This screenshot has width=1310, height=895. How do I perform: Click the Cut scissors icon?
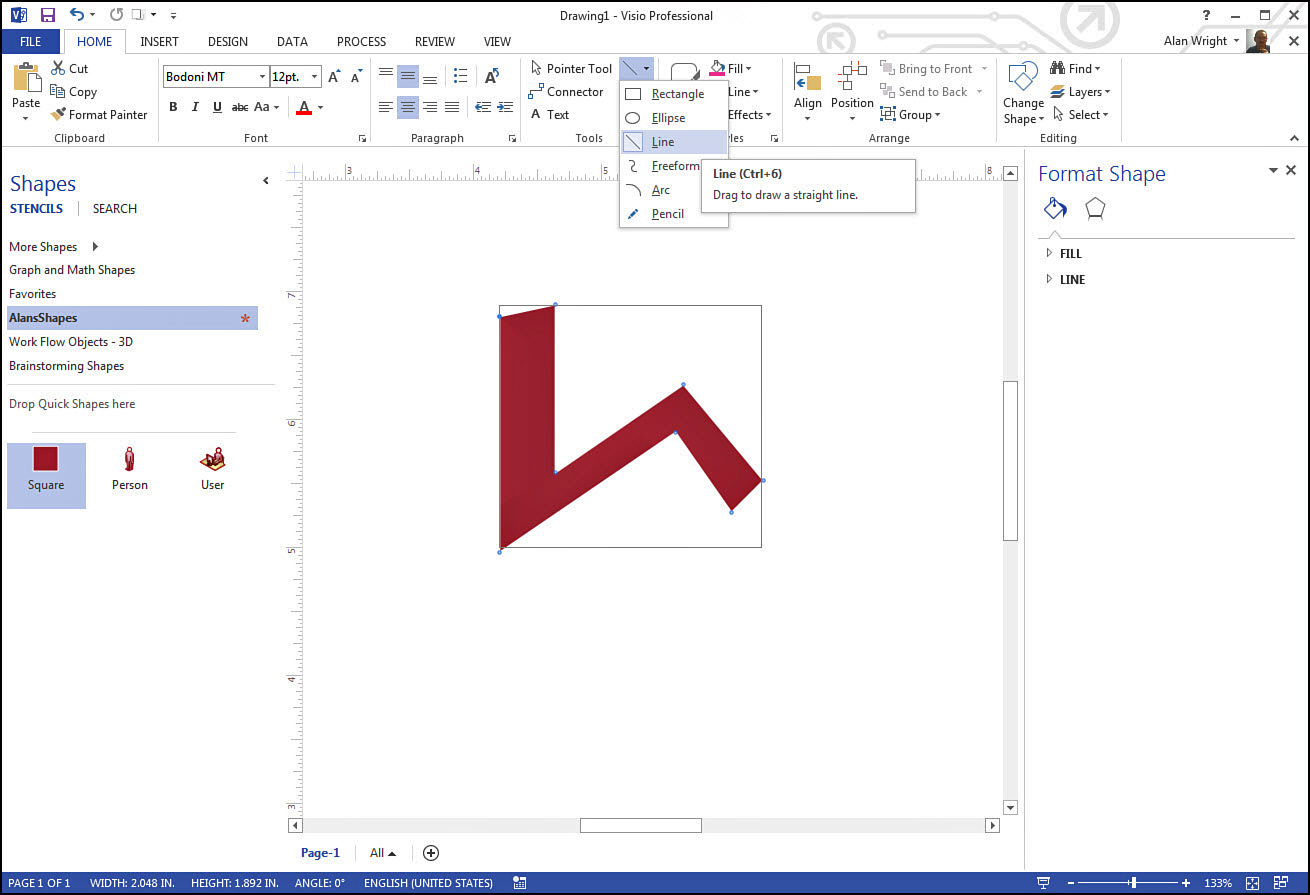coord(58,69)
